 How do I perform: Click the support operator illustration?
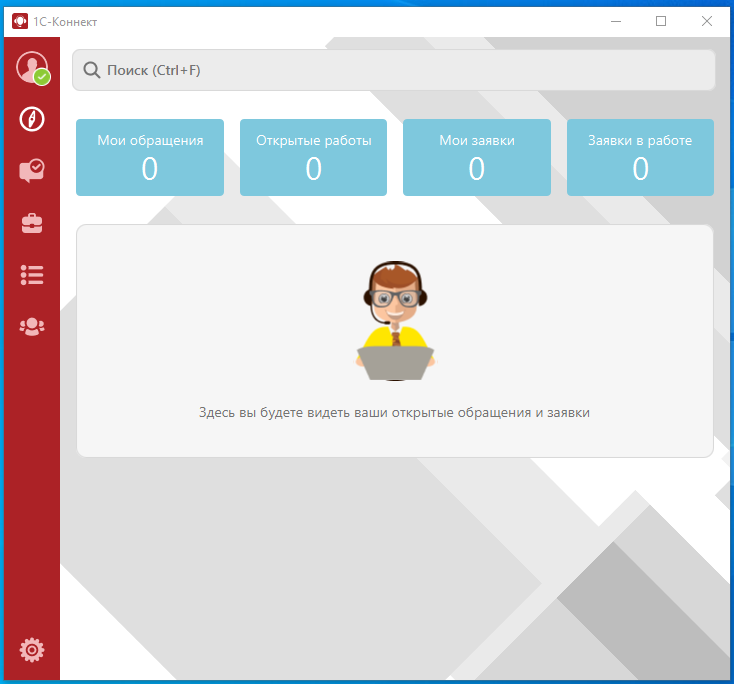click(x=395, y=322)
